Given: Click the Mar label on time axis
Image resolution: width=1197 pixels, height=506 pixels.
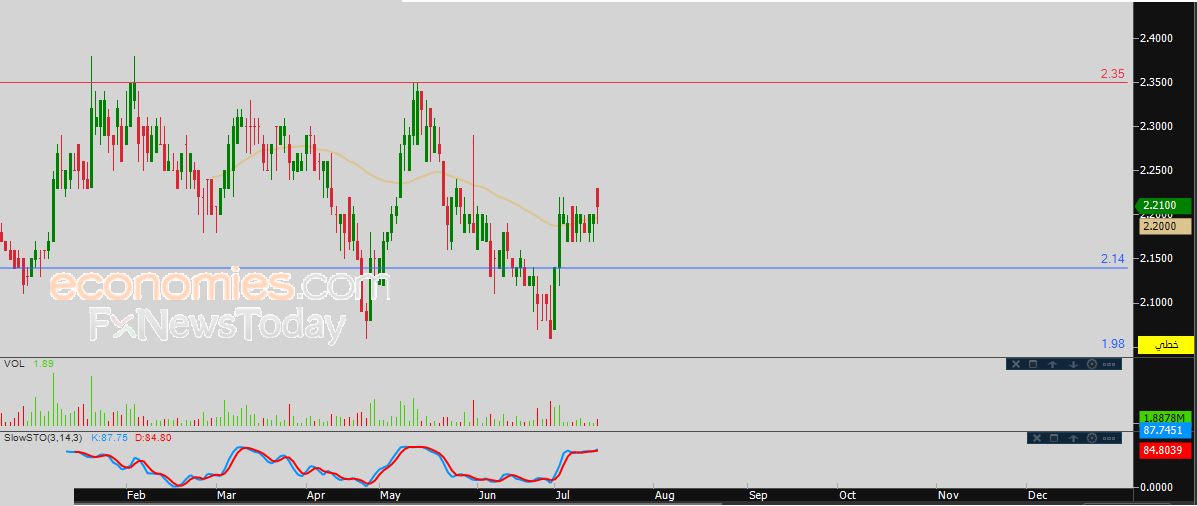Looking at the screenshot, I should 226,495.
